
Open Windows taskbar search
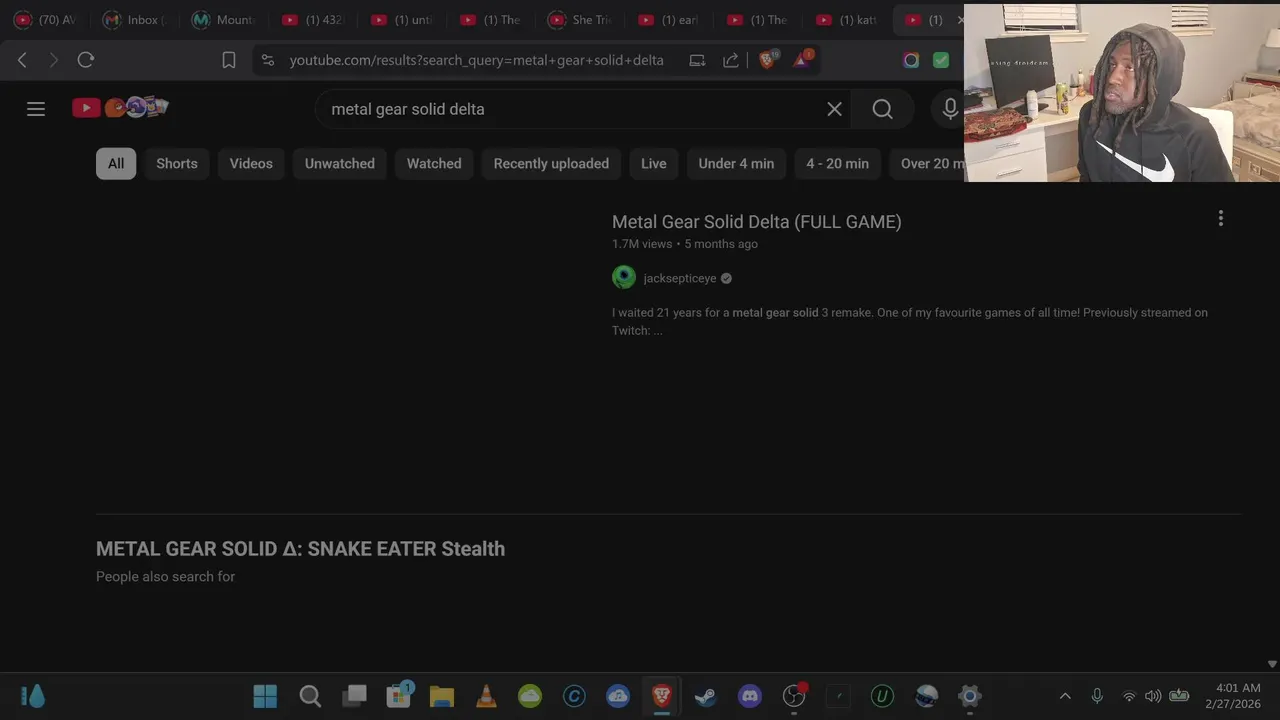[310, 696]
